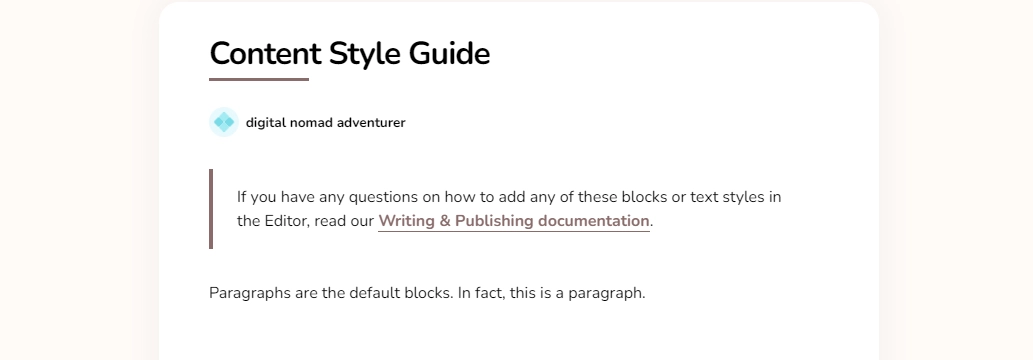This screenshot has height=360, width=1033.
Task: Click the brown underline bar beneath the title
Action: tap(259, 79)
